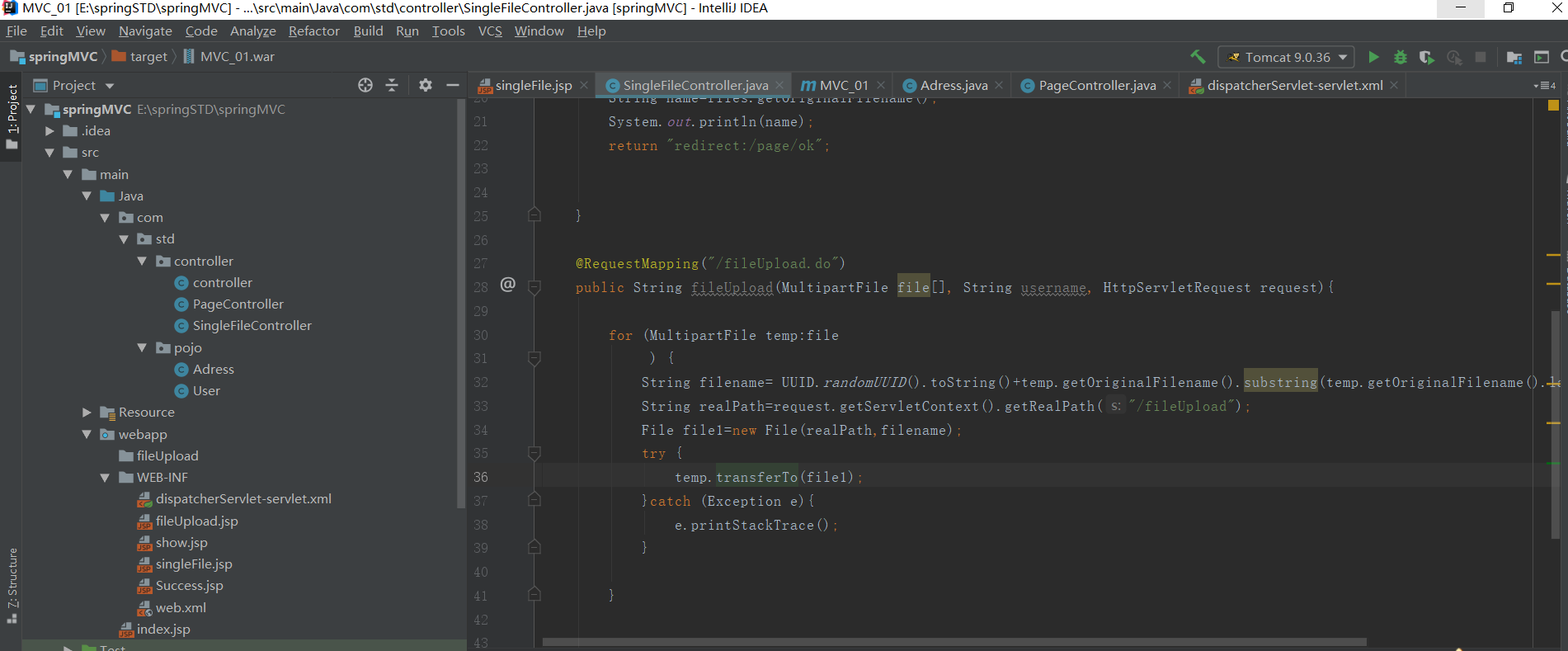Click the greyed-out Profiler run icon
This screenshot has width=1568, height=651.
1453,57
